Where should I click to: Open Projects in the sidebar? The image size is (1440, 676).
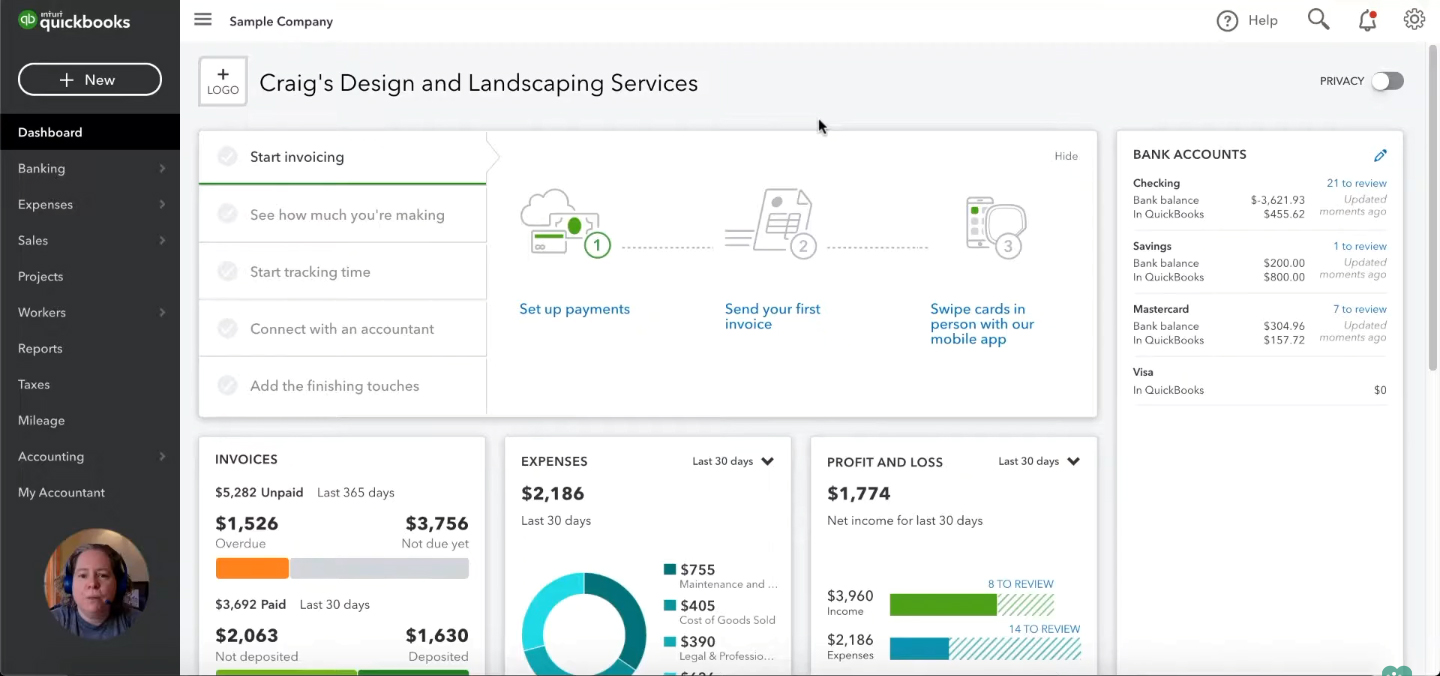tap(90, 276)
